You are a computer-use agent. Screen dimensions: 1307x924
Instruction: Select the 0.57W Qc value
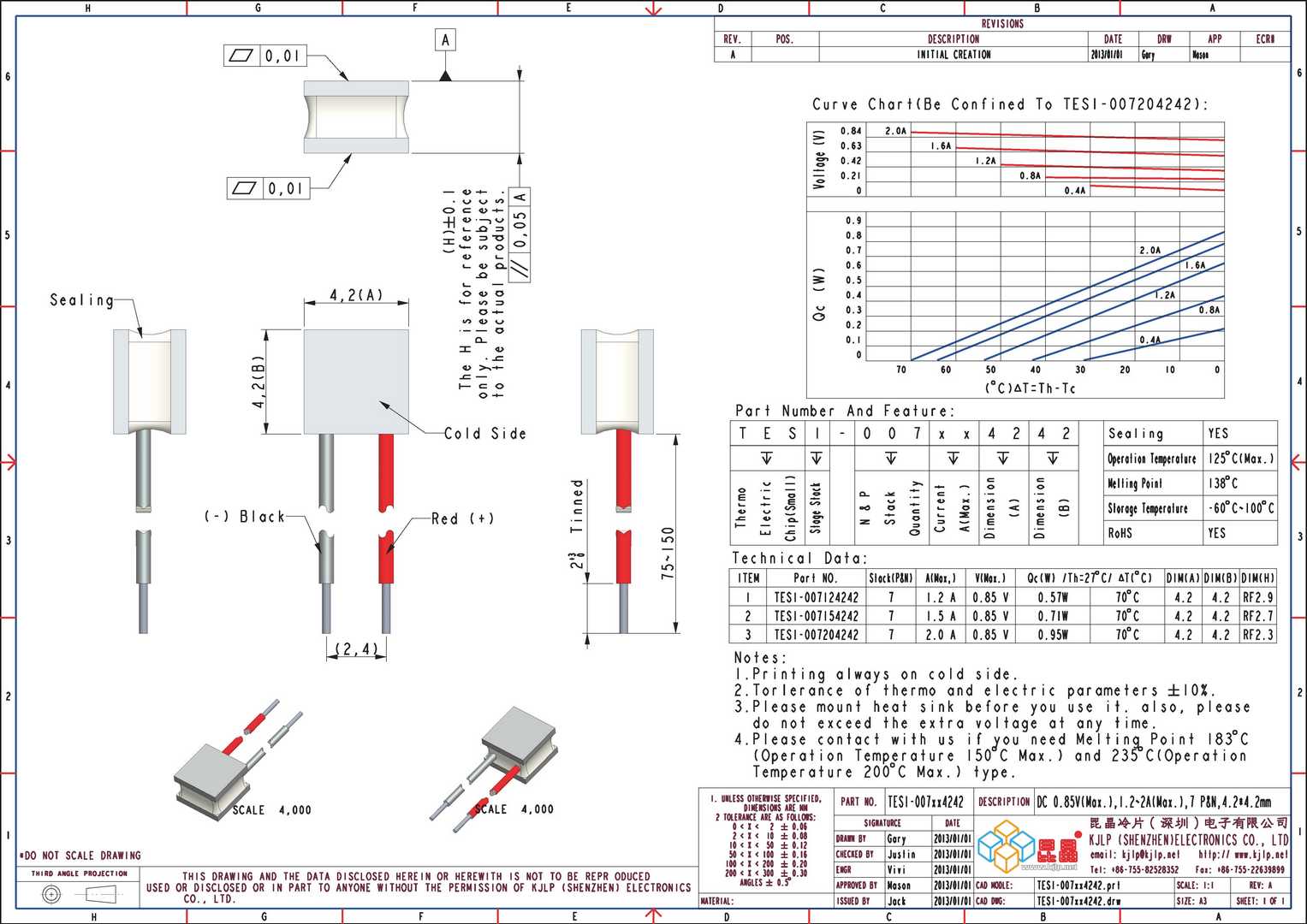(1053, 597)
